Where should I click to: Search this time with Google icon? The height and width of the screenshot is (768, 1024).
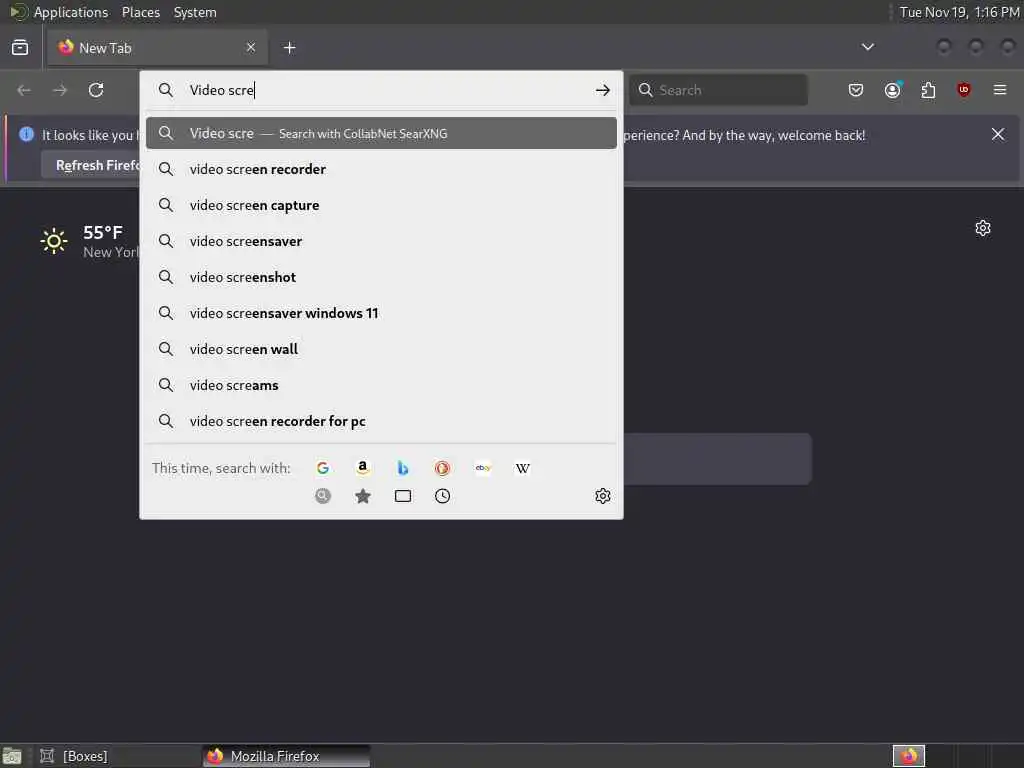pyautogui.click(x=323, y=468)
